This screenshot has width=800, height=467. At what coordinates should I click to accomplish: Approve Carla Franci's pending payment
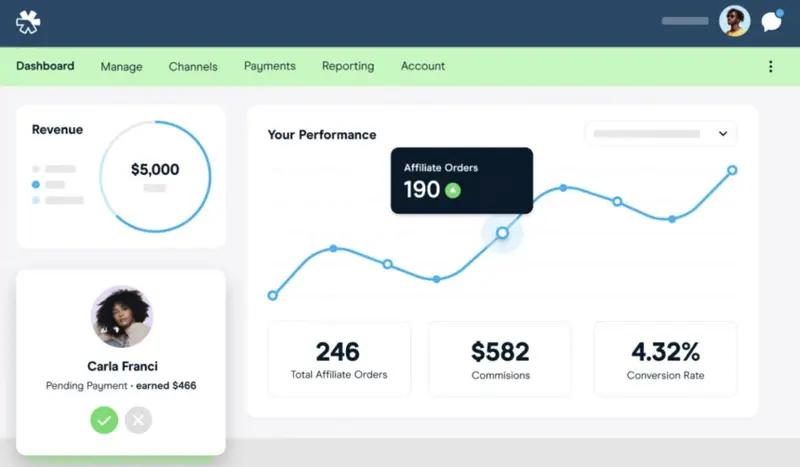pos(104,419)
